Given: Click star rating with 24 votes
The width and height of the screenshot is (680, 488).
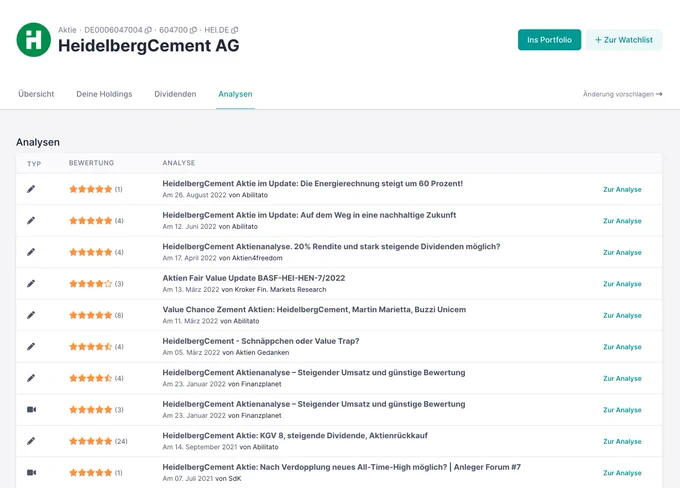Looking at the screenshot, I should click(91, 441).
